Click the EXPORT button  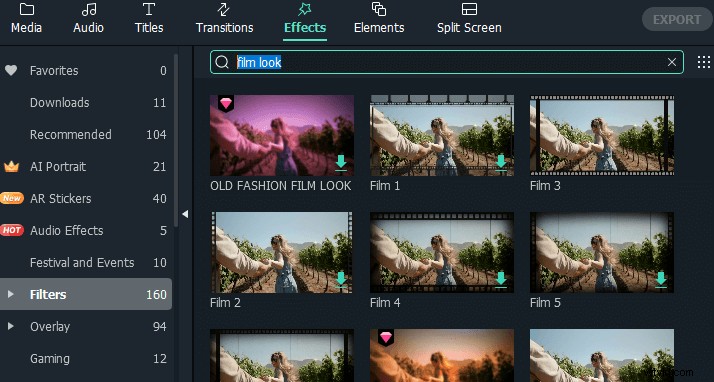coord(677,20)
